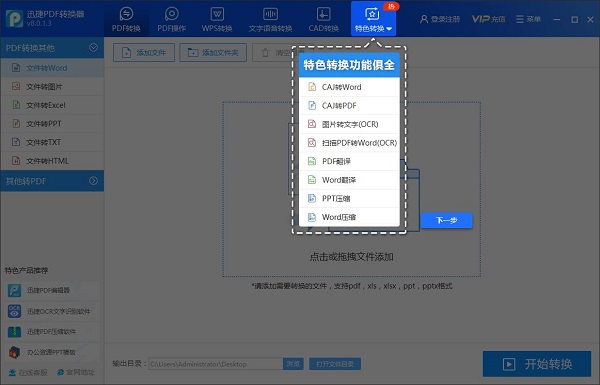The height and width of the screenshot is (385, 600).
Task: Click 浏览 browse button
Action: (293, 364)
